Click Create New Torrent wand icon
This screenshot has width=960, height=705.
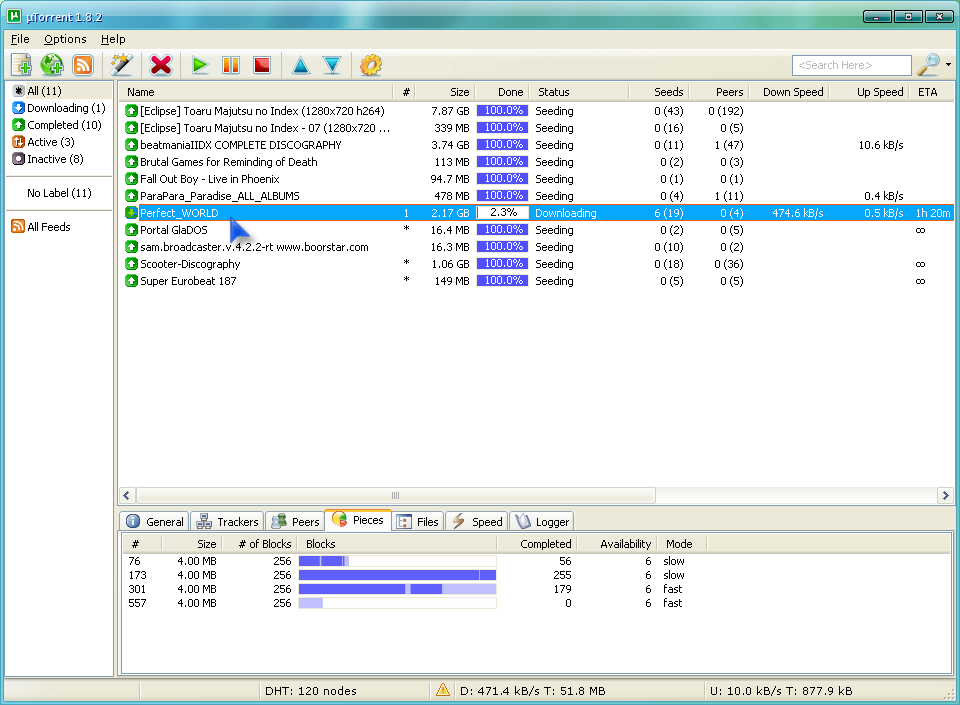pyautogui.click(x=121, y=65)
